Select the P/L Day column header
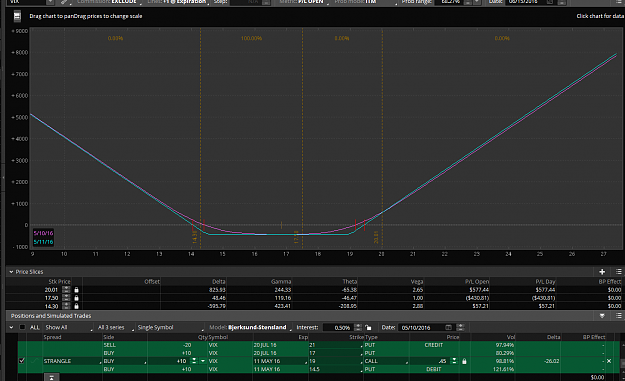Screen dimensions: 625x381 (x=545, y=281)
